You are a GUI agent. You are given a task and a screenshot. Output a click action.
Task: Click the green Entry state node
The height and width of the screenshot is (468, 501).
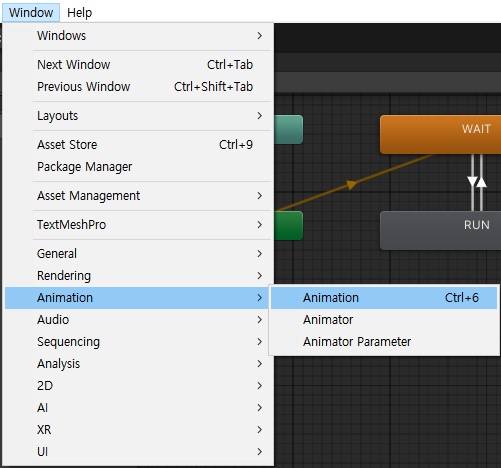pos(289,226)
